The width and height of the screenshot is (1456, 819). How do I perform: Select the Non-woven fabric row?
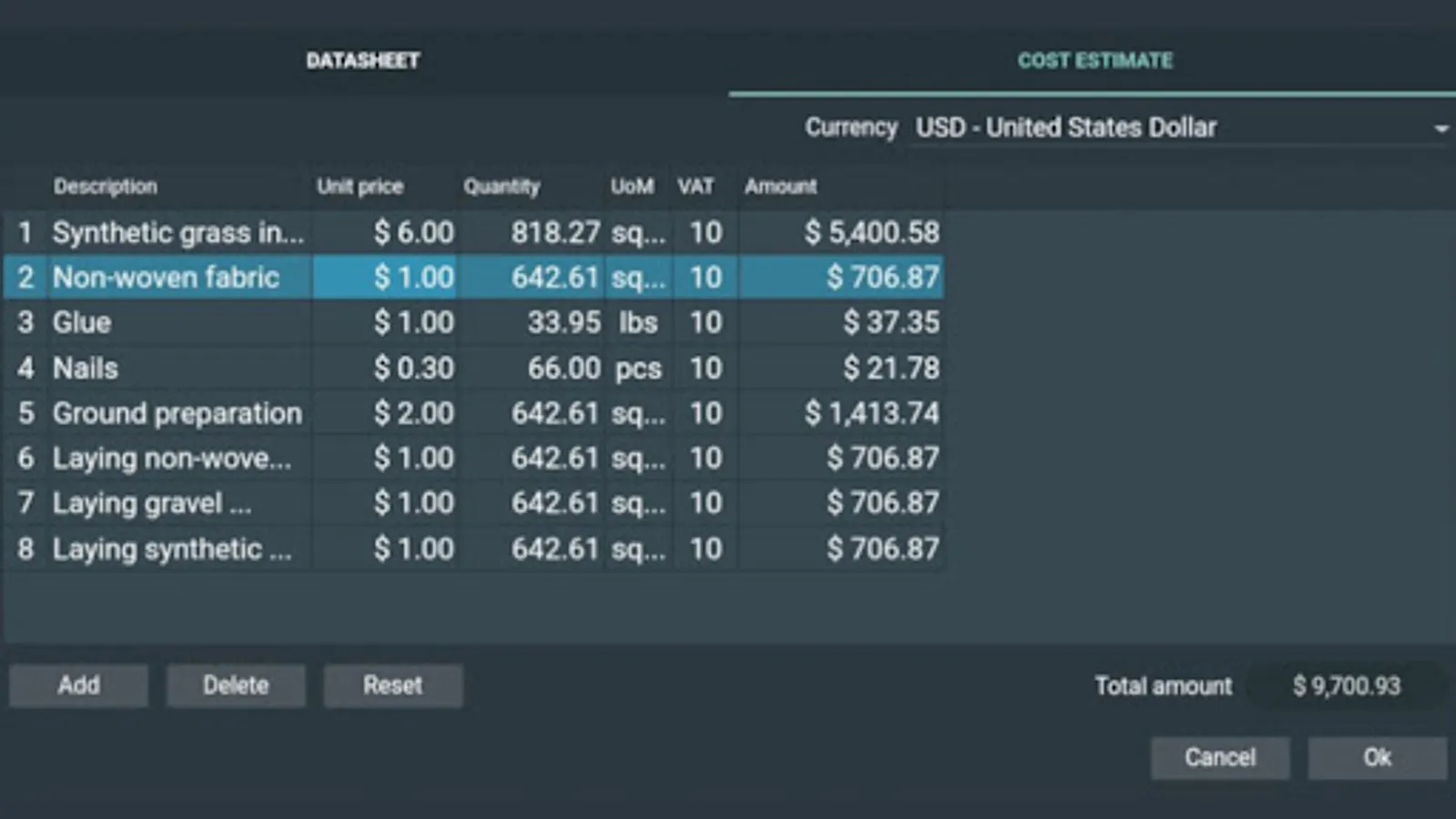167,278
